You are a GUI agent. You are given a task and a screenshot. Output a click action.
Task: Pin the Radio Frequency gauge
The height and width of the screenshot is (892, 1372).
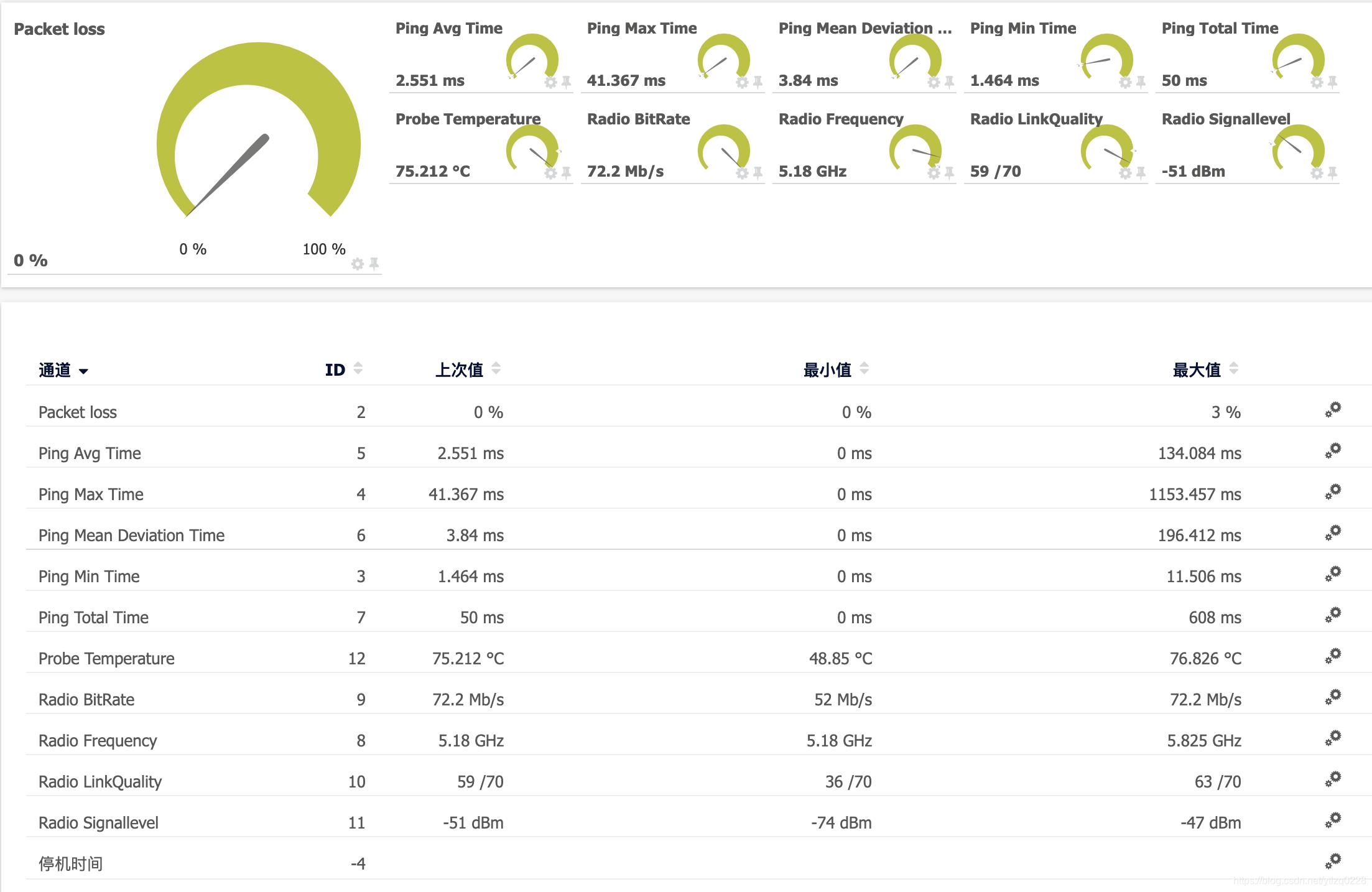[949, 172]
